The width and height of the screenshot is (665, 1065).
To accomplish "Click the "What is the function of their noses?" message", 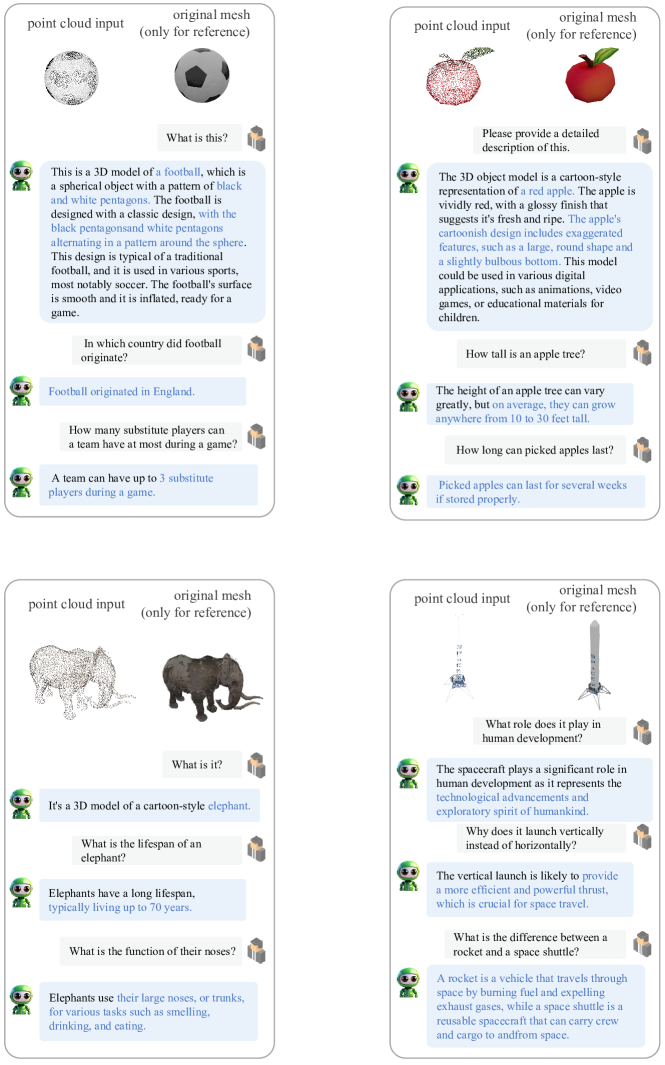I will [x=150, y=951].
